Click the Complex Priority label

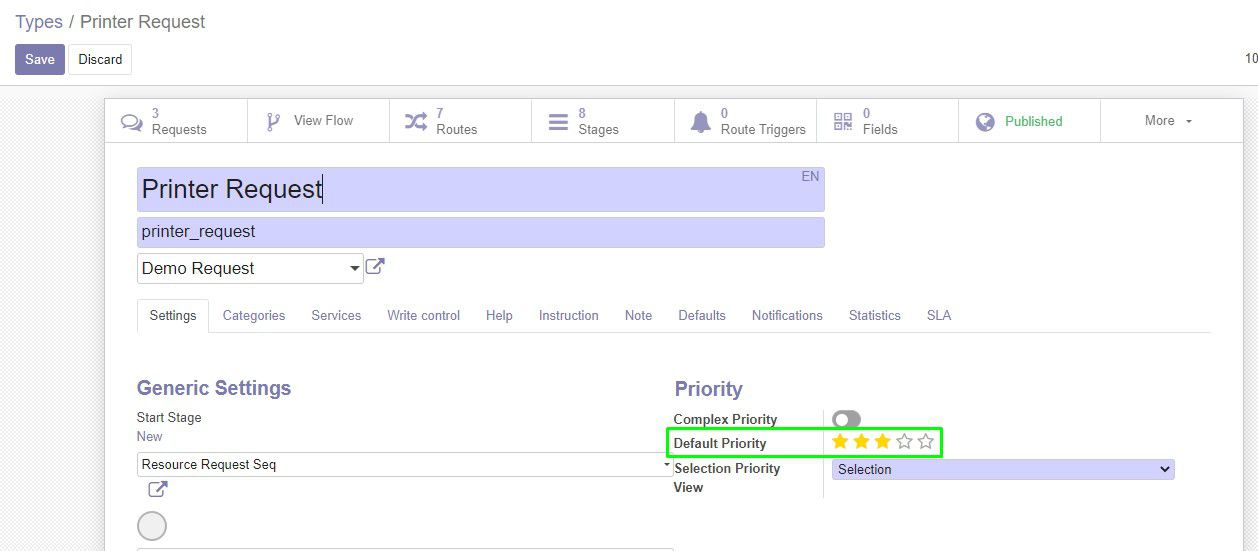click(725, 419)
